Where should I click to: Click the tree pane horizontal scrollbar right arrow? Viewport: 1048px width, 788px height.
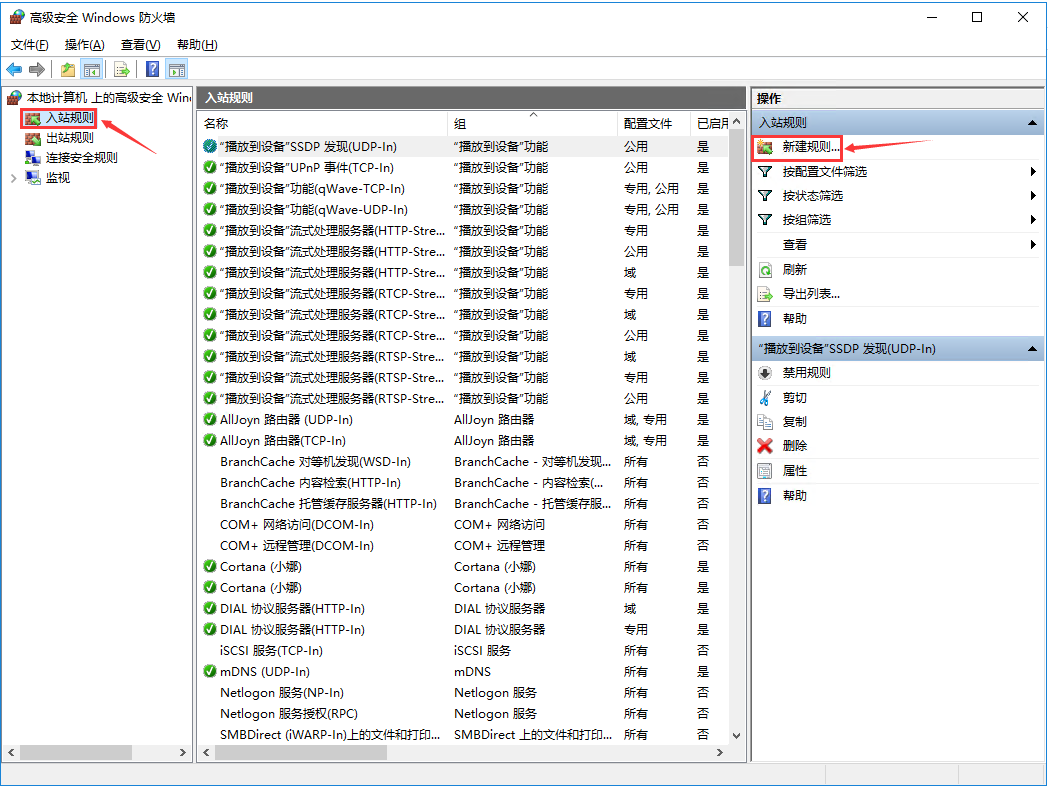(182, 753)
